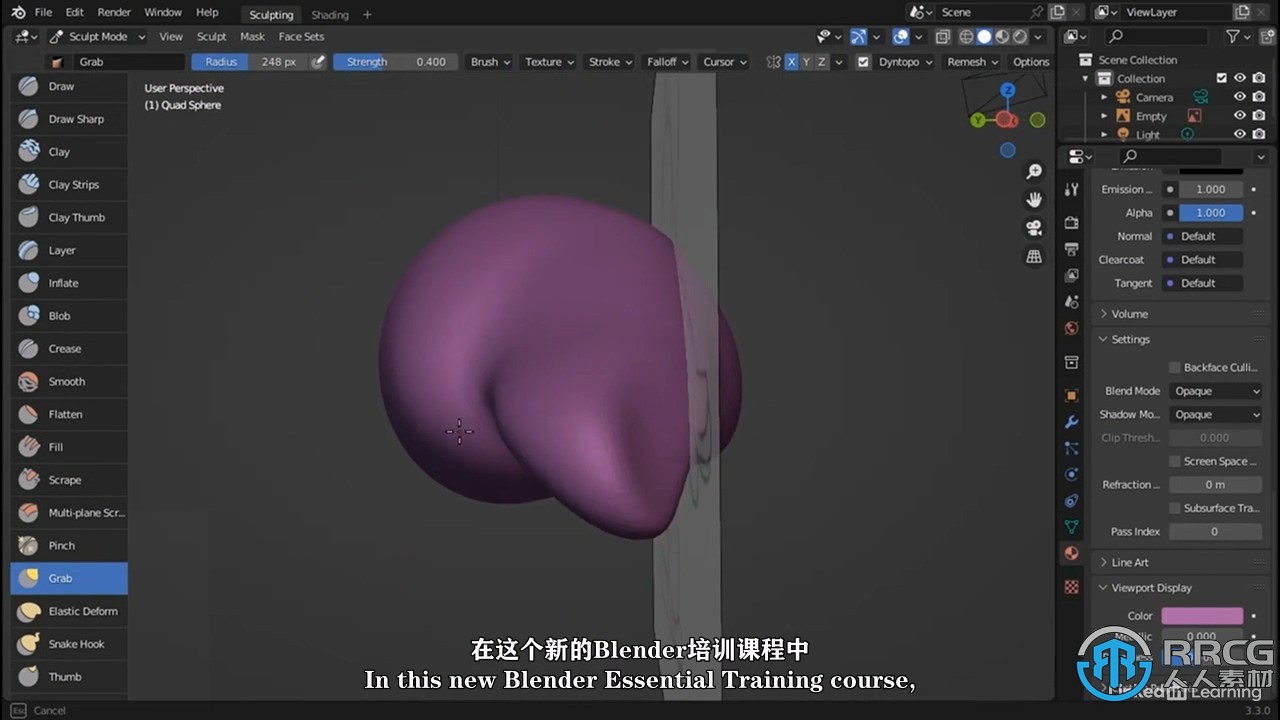Select the Inflate brush
Viewport: 1280px width, 720px height.
pos(69,283)
